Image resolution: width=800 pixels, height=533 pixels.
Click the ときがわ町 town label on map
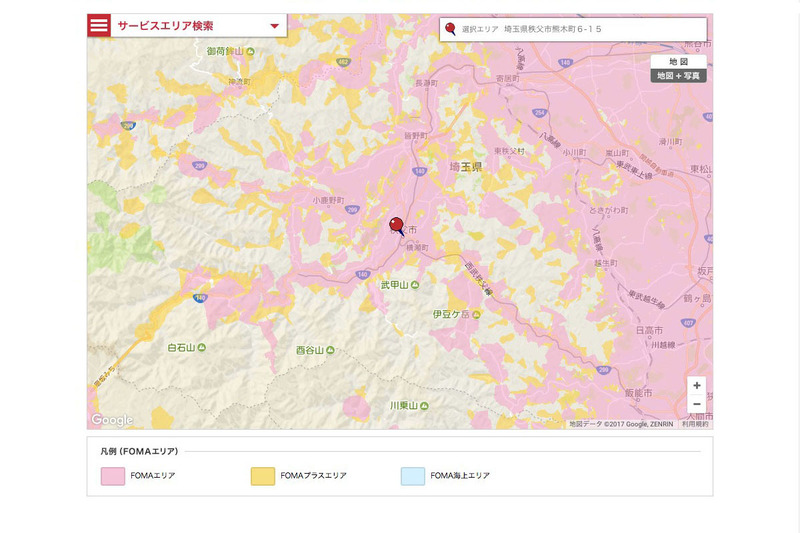click(609, 210)
